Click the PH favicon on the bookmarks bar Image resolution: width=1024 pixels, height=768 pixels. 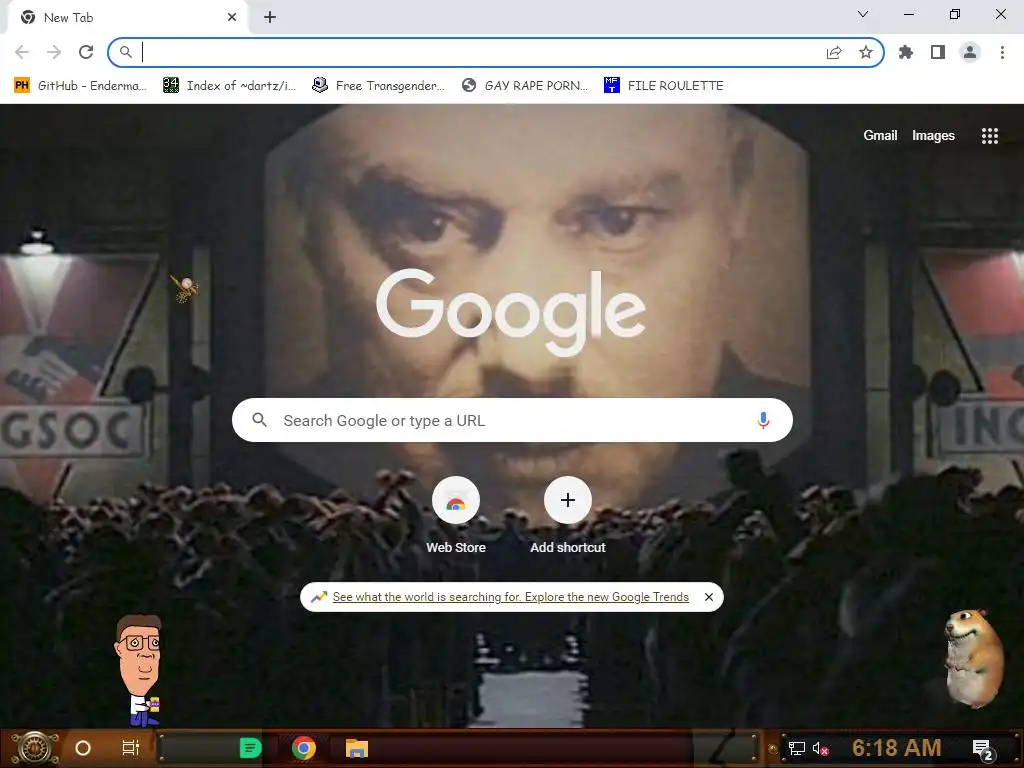[22, 86]
